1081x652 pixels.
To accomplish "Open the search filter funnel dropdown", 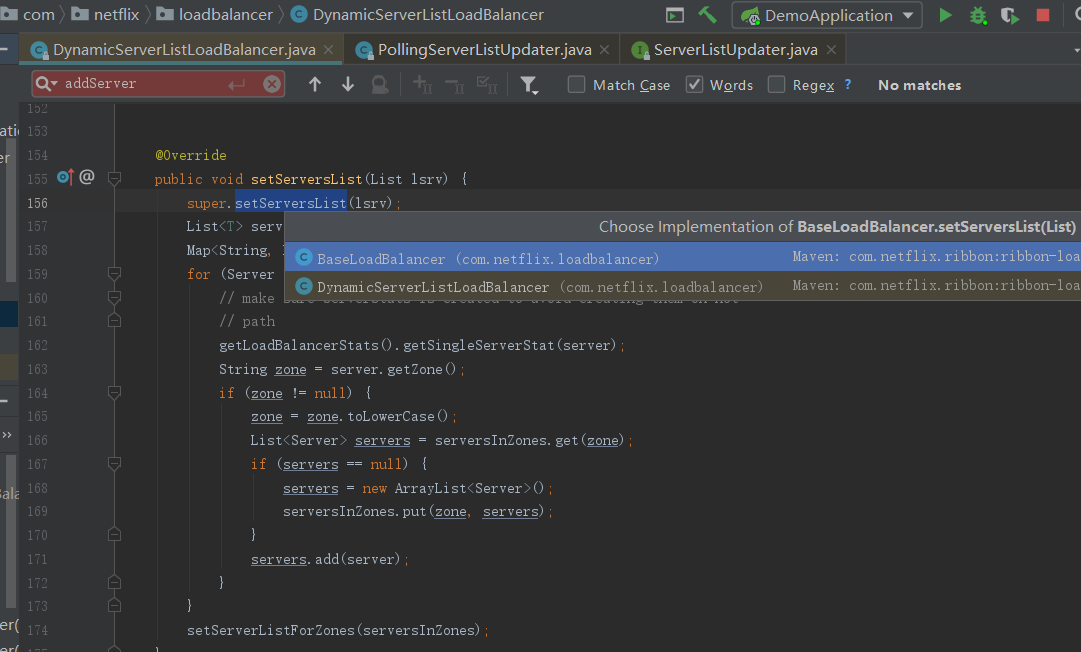I will [x=529, y=85].
